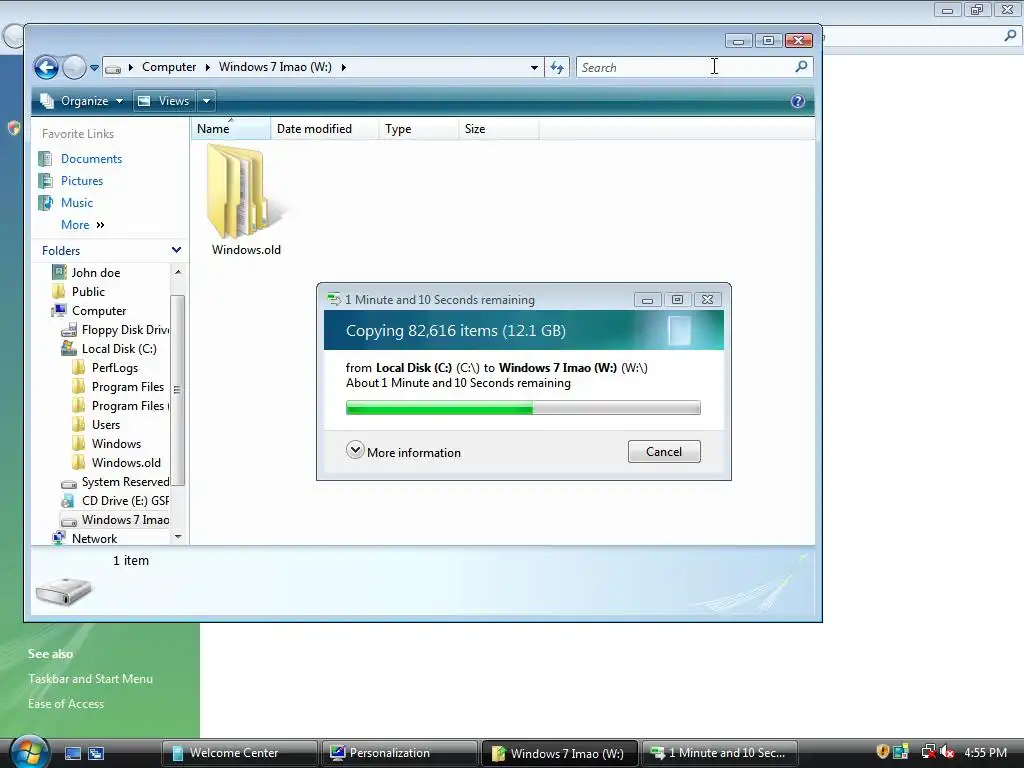Open Music favorite link
Image resolution: width=1024 pixels, height=768 pixels.
pos(76,203)
